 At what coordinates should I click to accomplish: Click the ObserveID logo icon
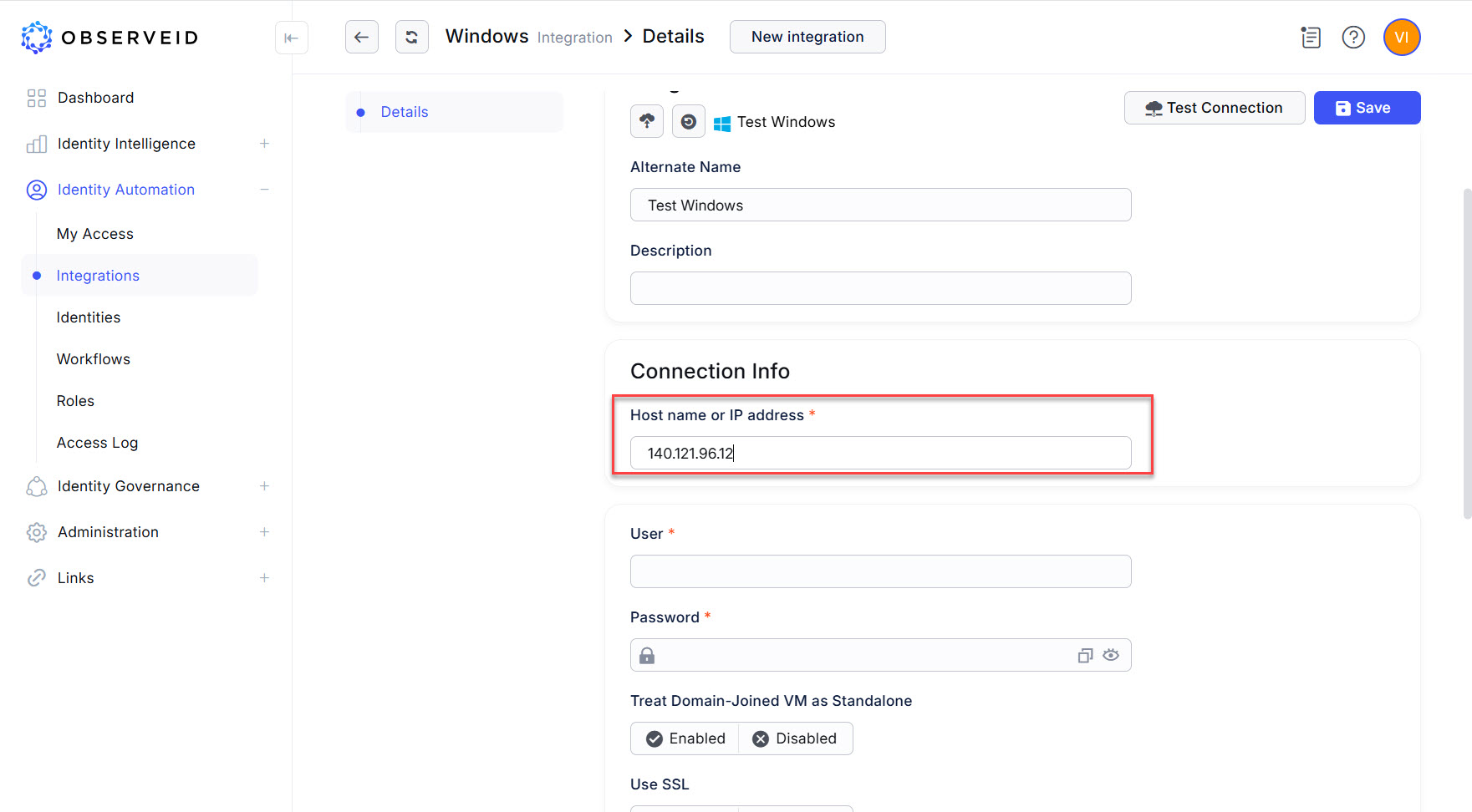point(37,38)
